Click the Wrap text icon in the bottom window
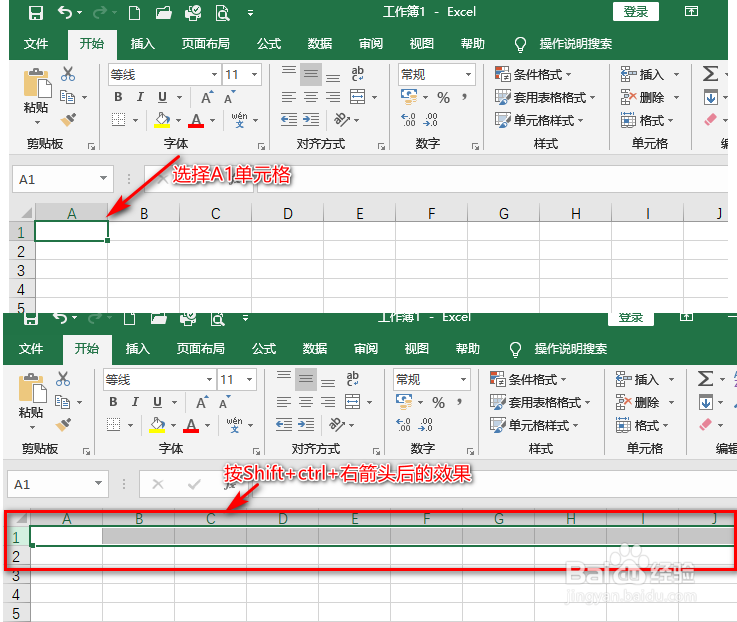Screen dimensions: 737x622 point(352,379)
